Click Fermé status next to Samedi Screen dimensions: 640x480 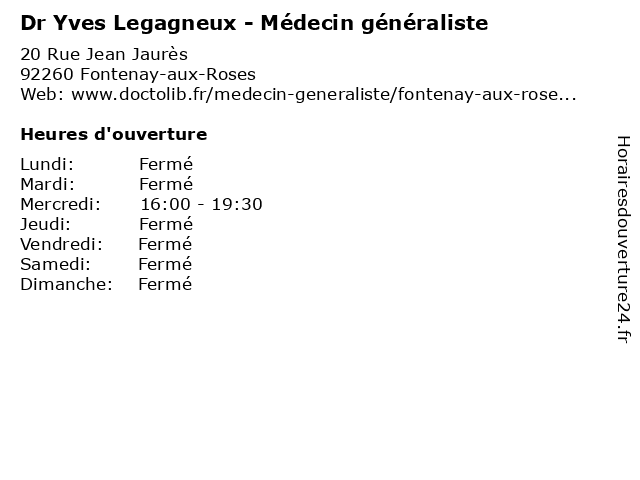click(165, 264)
